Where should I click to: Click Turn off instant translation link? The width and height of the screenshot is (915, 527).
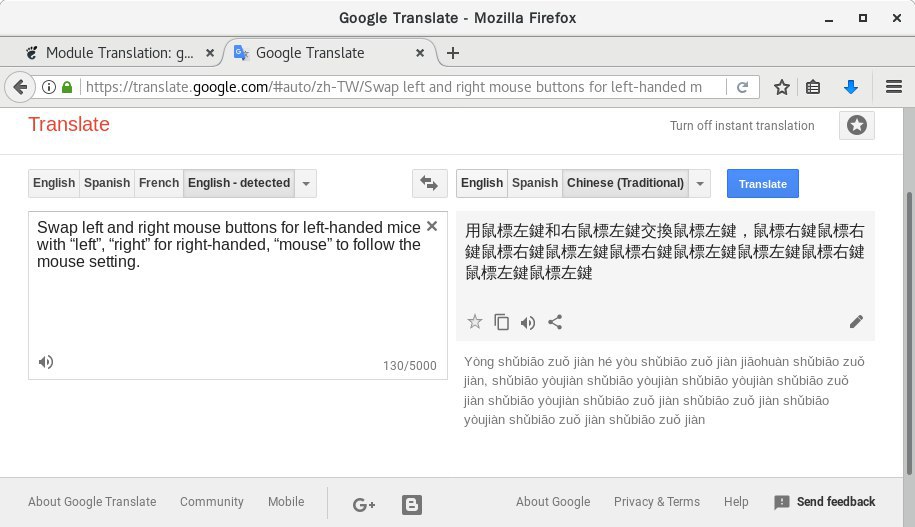coord(742,125)
